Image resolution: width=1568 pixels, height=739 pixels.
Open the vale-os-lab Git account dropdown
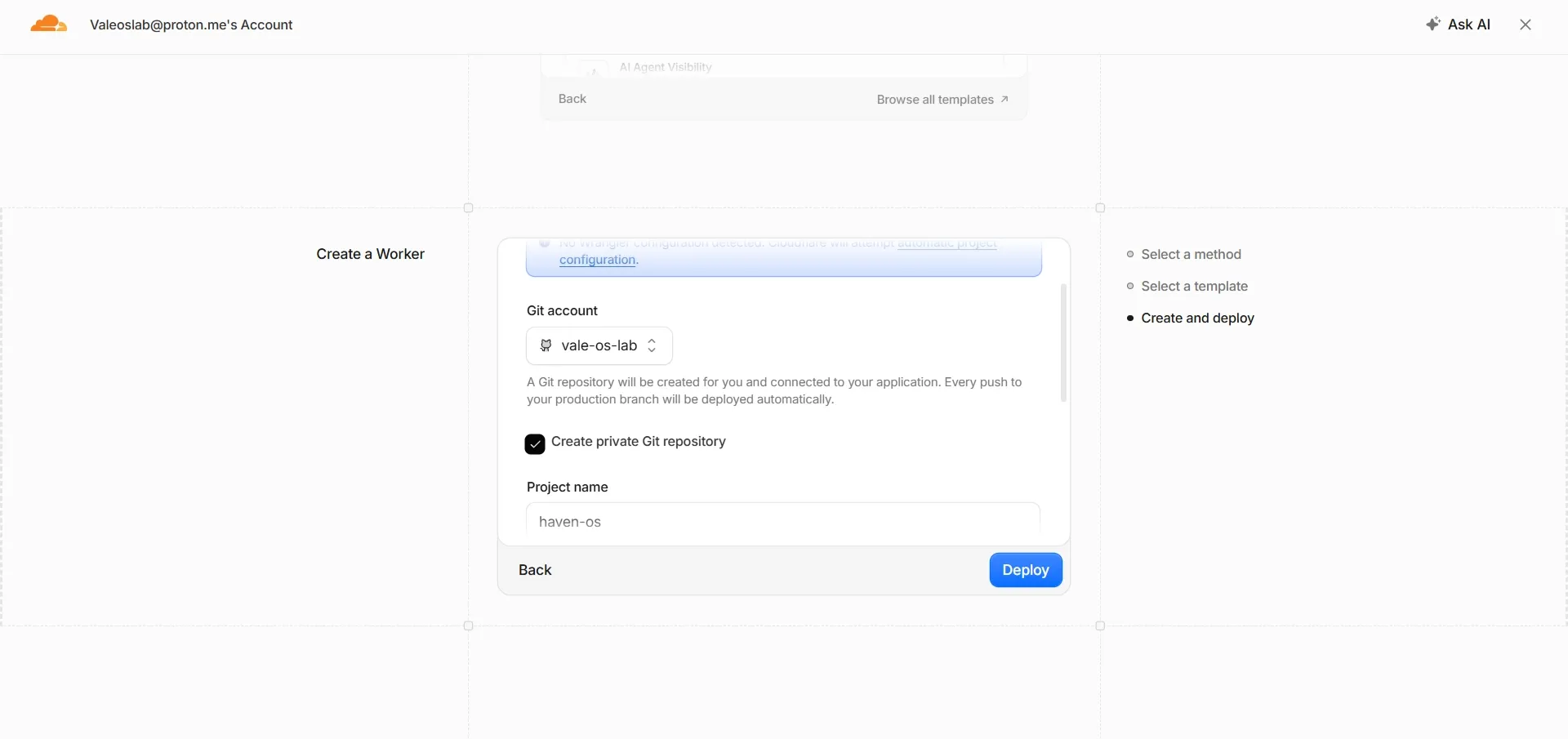[599, 345]
